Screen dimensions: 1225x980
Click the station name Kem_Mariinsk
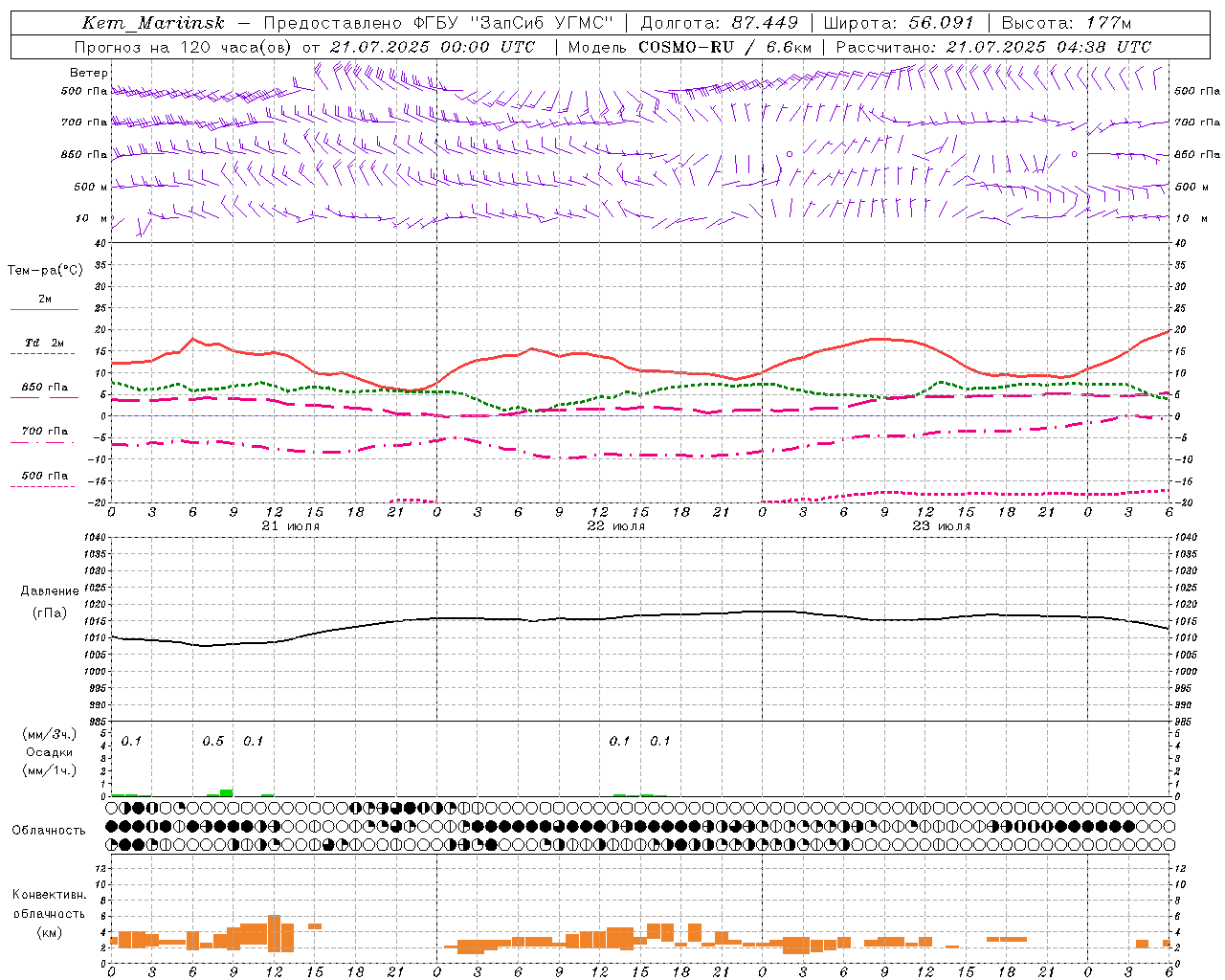pyautogui.click(x=152, y=23)
